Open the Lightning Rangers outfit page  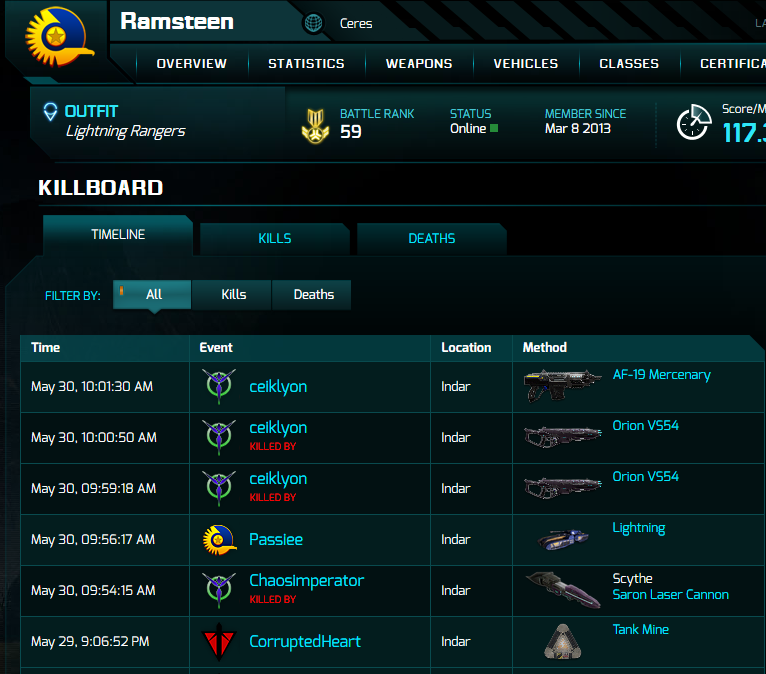(x=125, y=131)
